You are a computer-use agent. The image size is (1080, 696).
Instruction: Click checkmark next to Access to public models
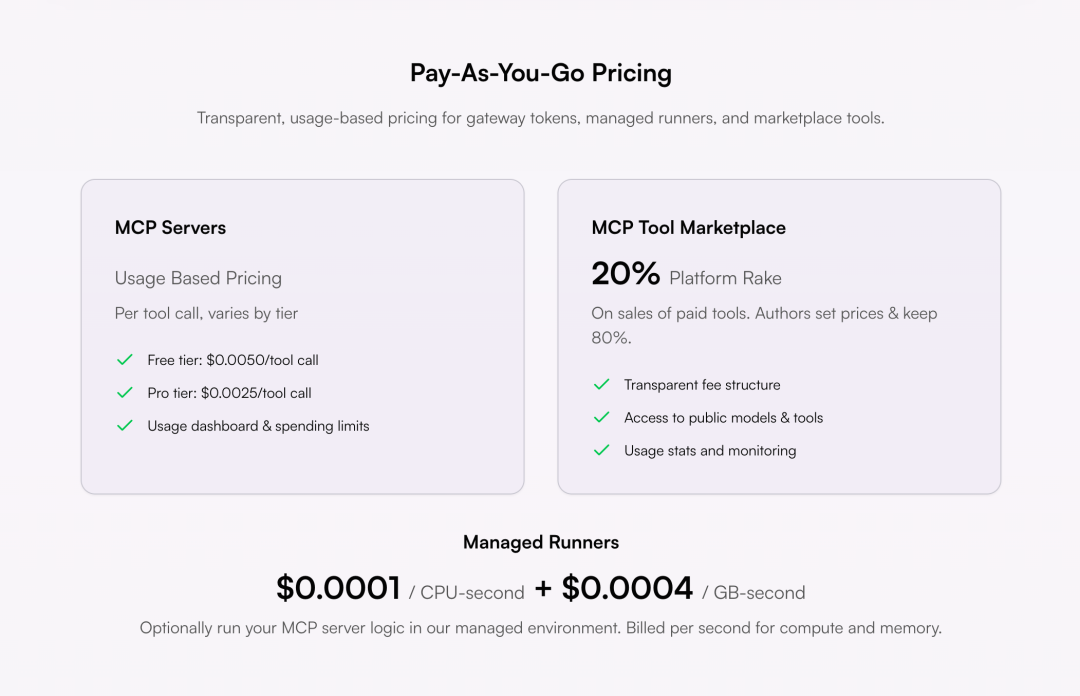point(602,418)
